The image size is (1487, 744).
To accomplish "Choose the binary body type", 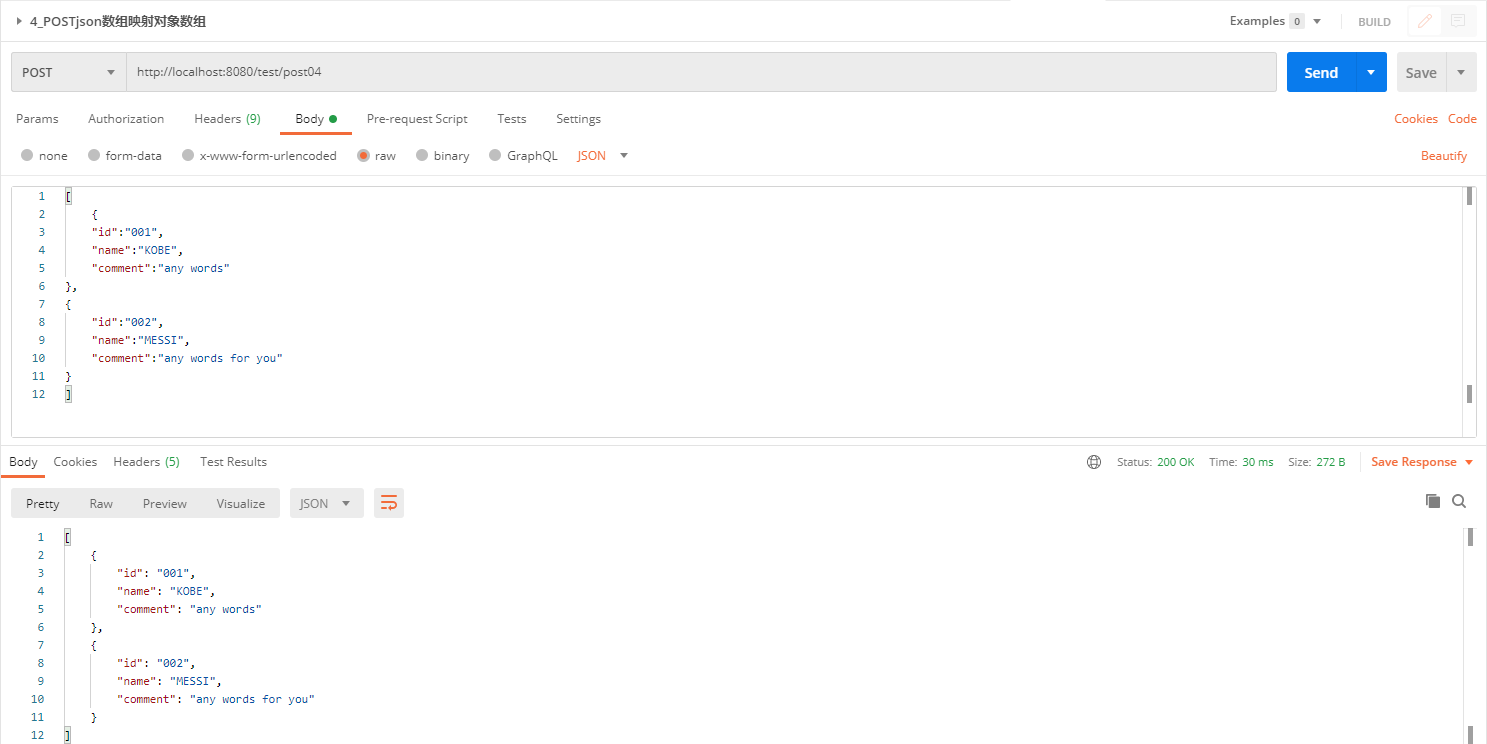I will coord(443,155).
